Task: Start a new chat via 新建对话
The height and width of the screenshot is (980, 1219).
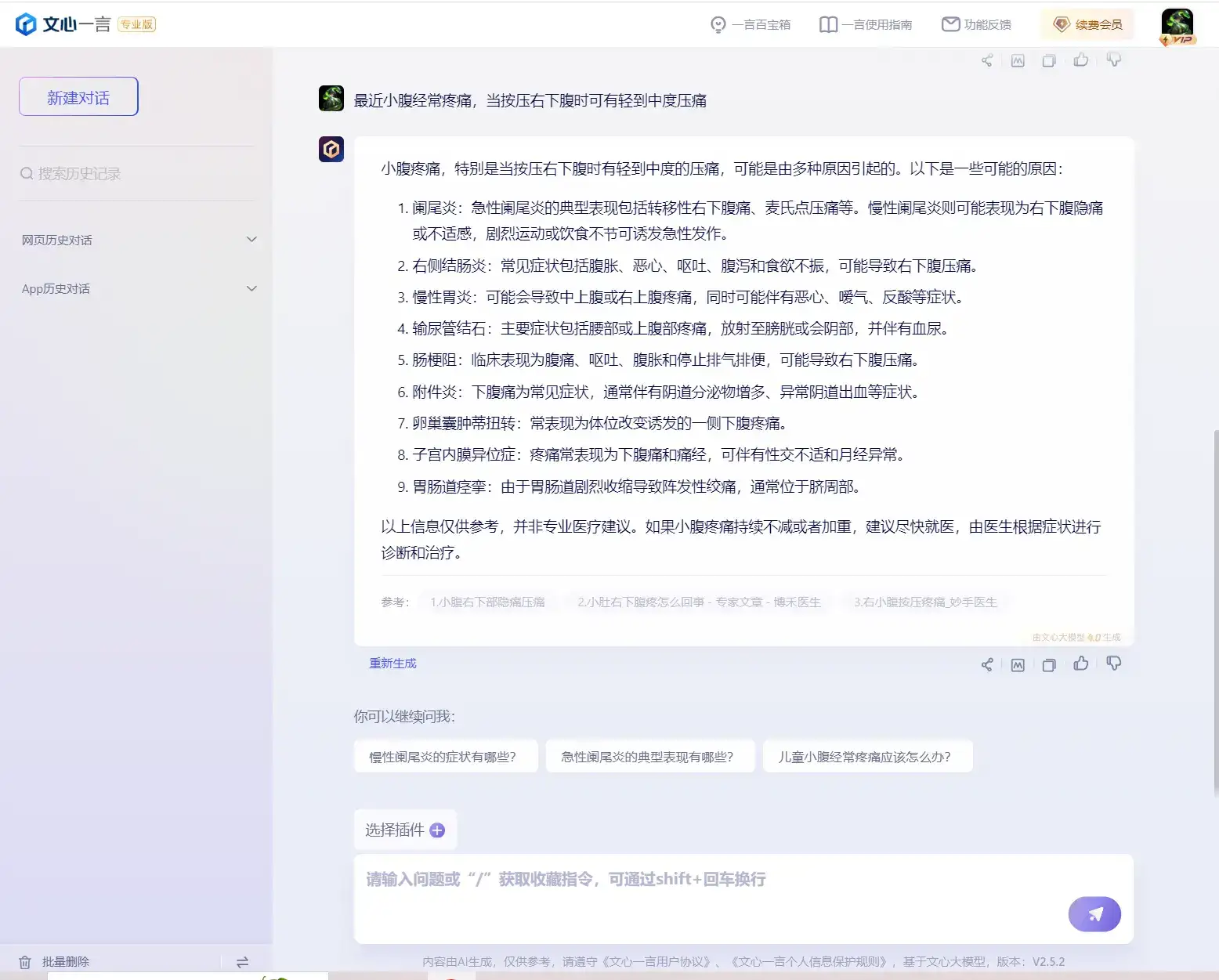Action: tap(78, 96)
